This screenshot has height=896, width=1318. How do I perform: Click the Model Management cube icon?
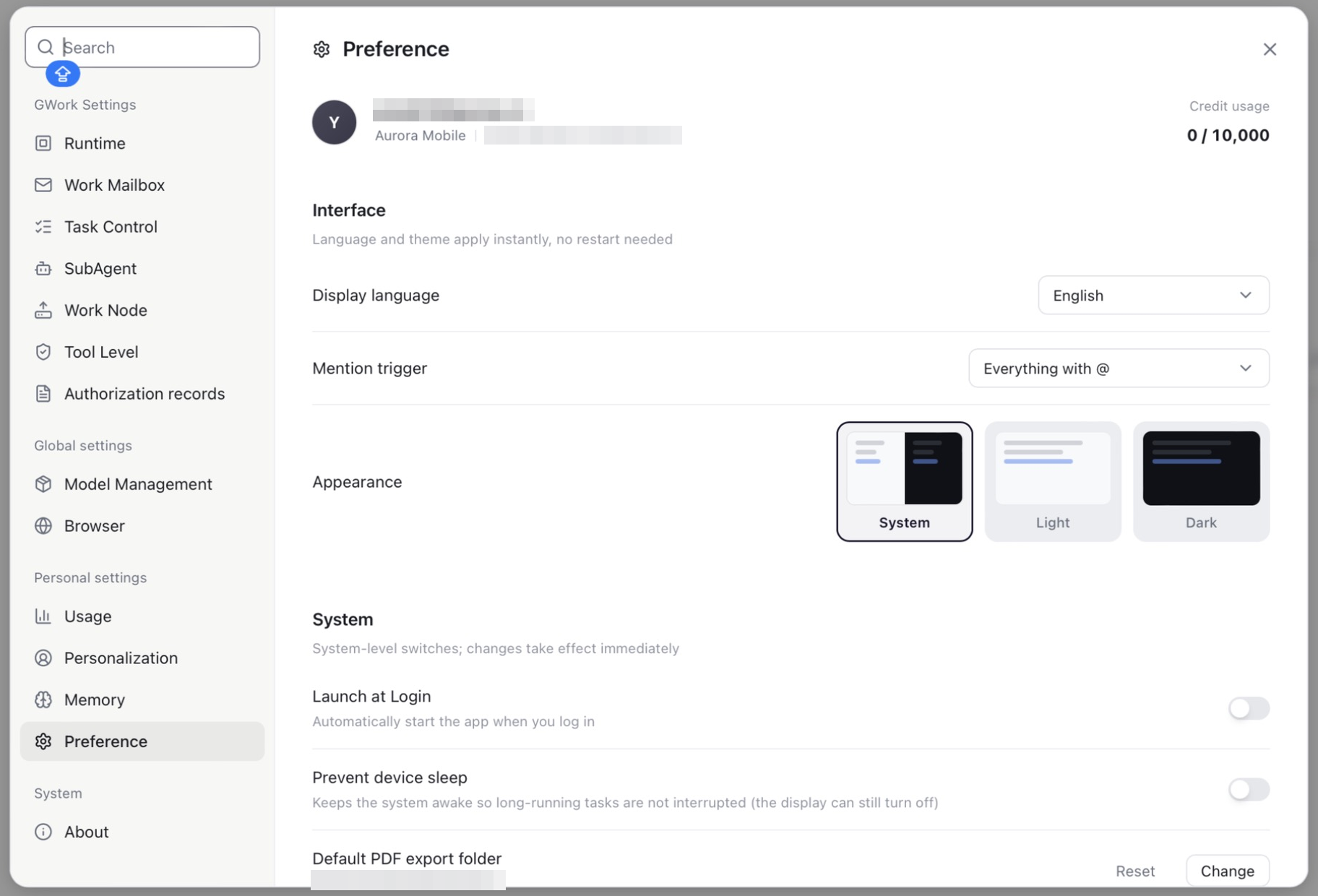[43, 484]
